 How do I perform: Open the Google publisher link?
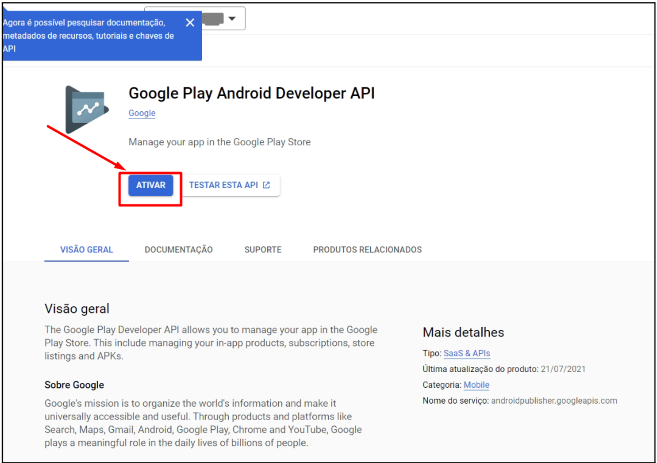coord(142,113)
